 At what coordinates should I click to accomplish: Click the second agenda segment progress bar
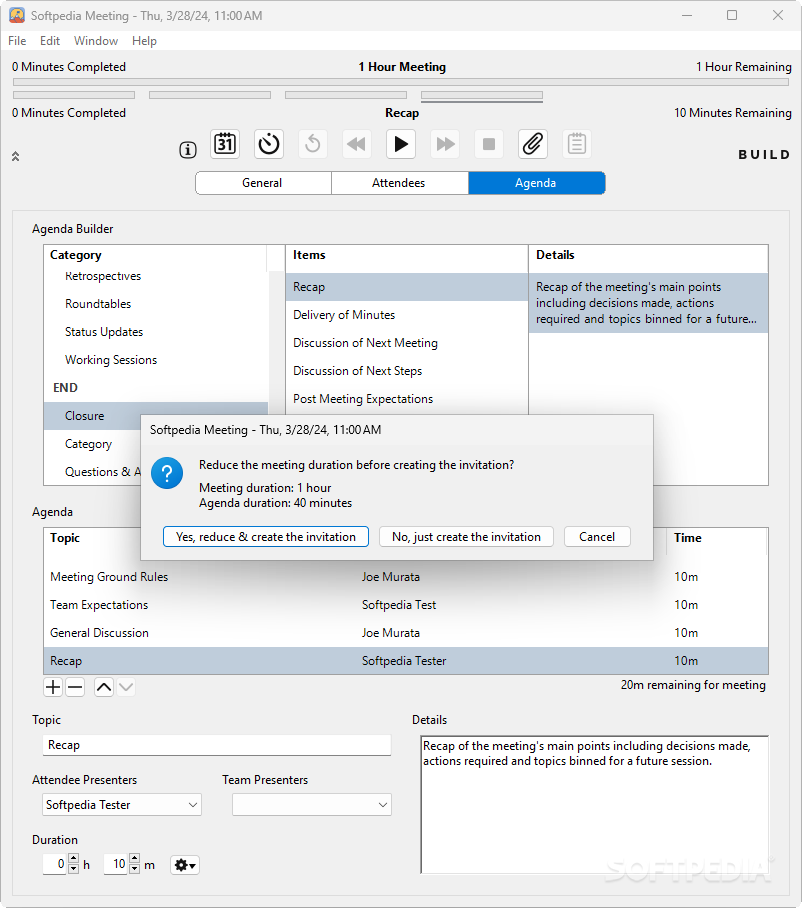point(210,95)
